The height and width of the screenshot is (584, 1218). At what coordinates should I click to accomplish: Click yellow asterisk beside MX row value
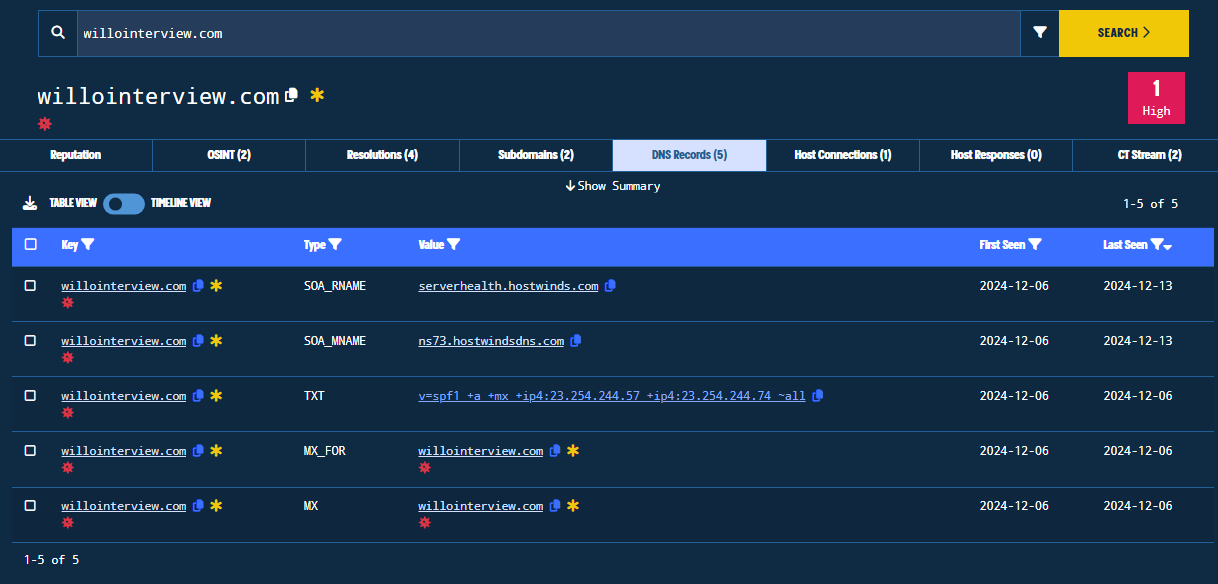[573, 506]
